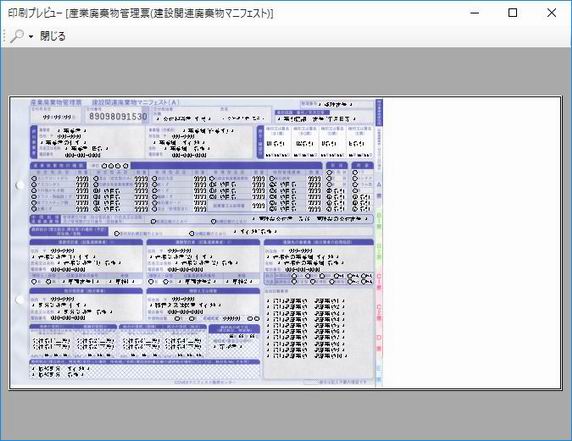Click the gray background below the page
The width and height of the screenshot is (572, 441).
tap(286, 415)
